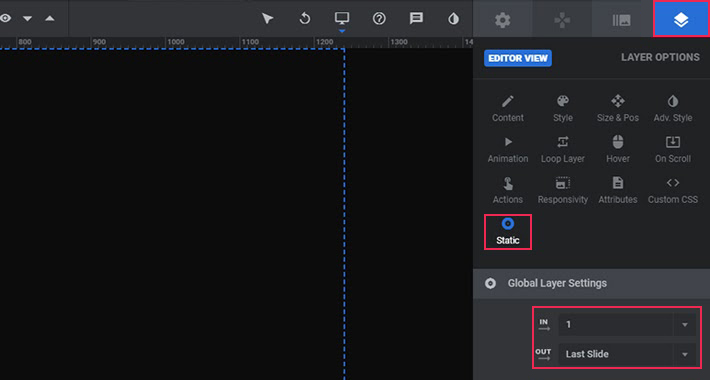Select the Loop Layer option
Image resolution: width=710 pixels, height=380 pixels.
563,150
